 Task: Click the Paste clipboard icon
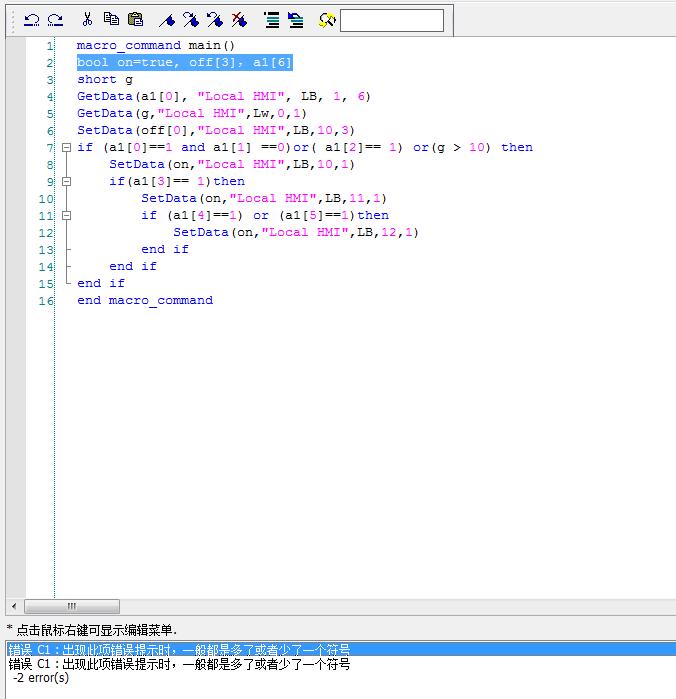point(135,20)
